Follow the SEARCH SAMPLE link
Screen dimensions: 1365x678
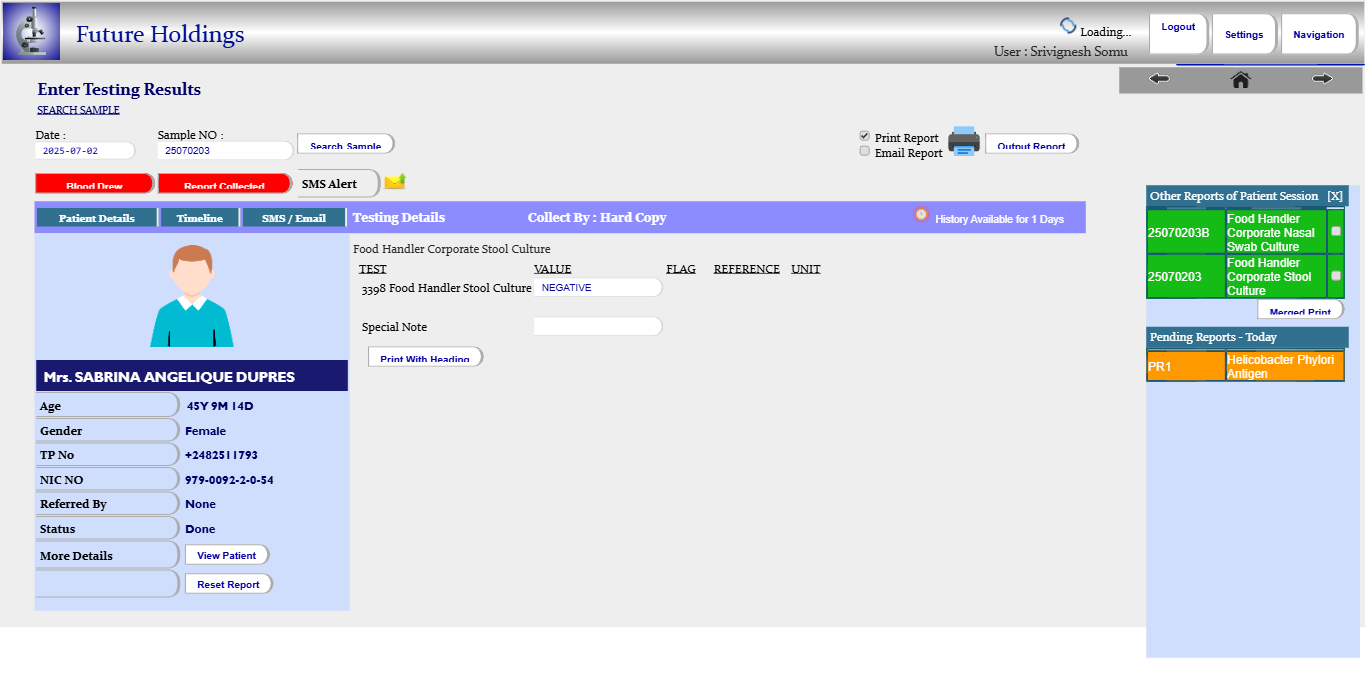click(x=78, y=110)
